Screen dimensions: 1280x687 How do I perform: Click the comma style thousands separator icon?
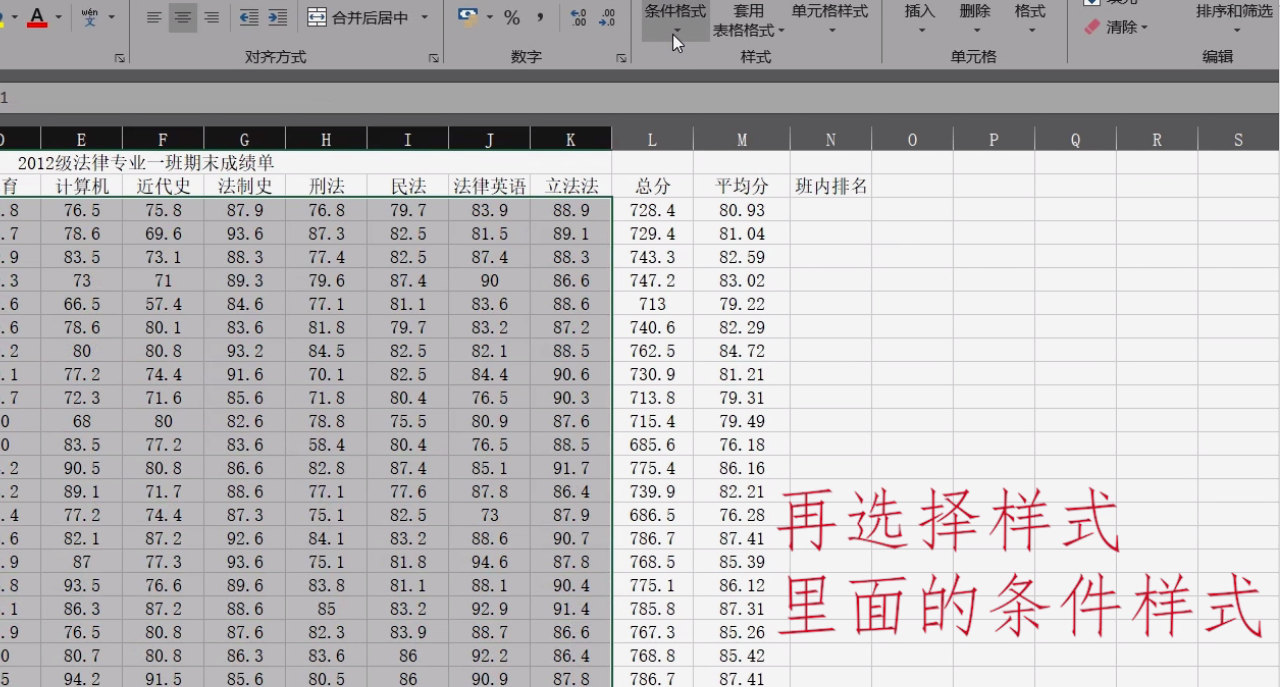tap(538, 18)
